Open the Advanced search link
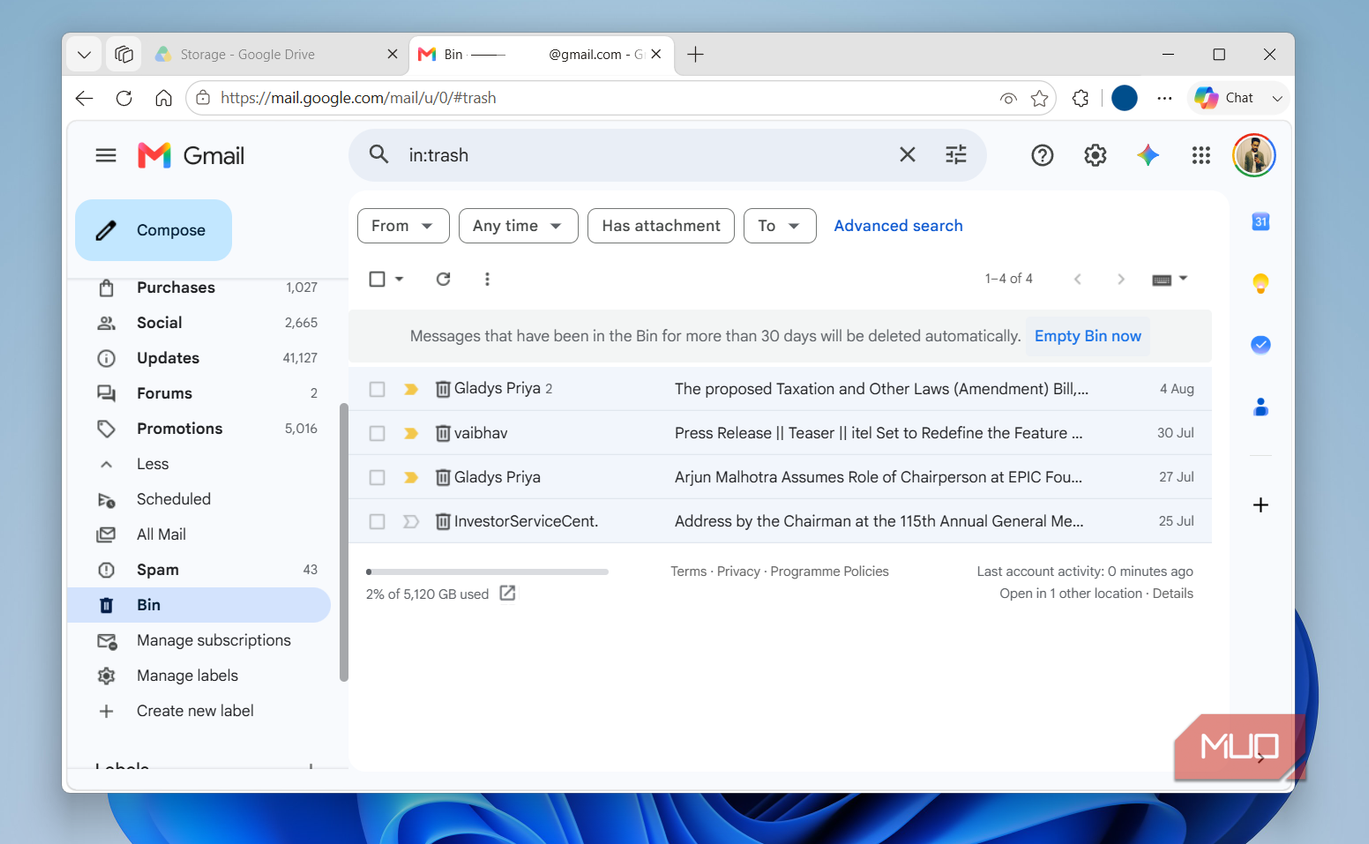This screenshot has width=1369, height=844. tap(898, 226)
